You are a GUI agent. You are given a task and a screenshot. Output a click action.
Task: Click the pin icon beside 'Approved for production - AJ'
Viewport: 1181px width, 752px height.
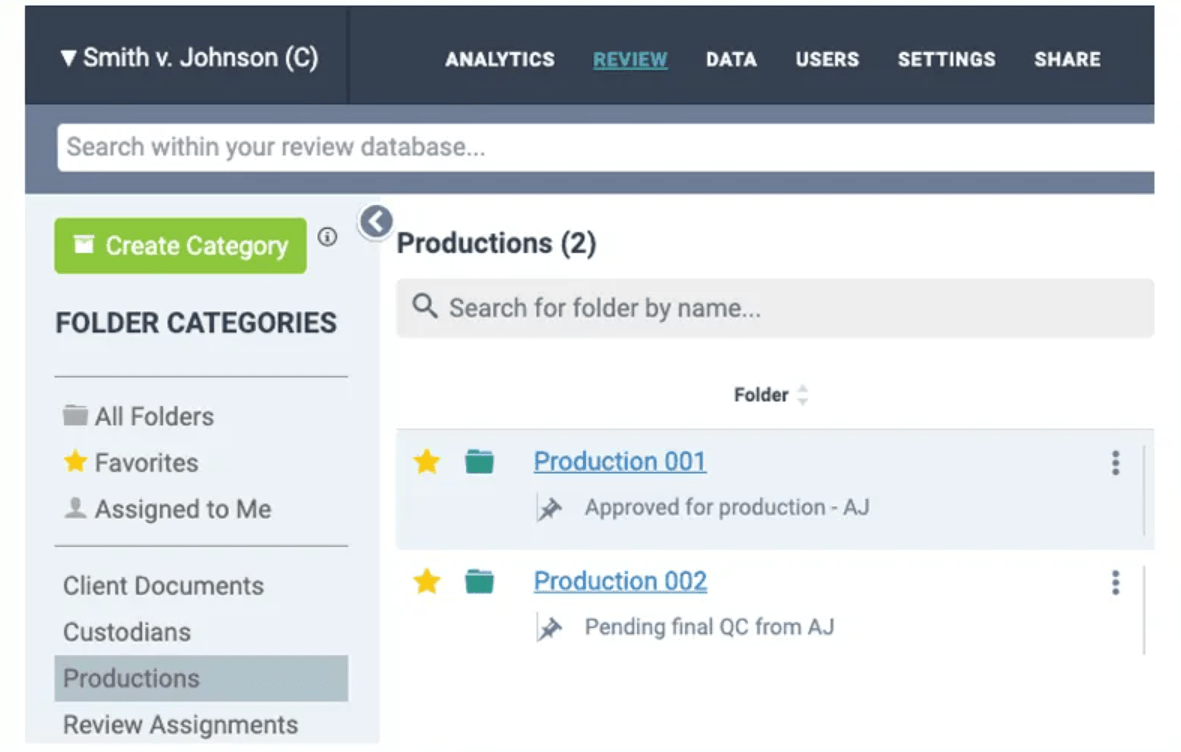tap(549, 508)
